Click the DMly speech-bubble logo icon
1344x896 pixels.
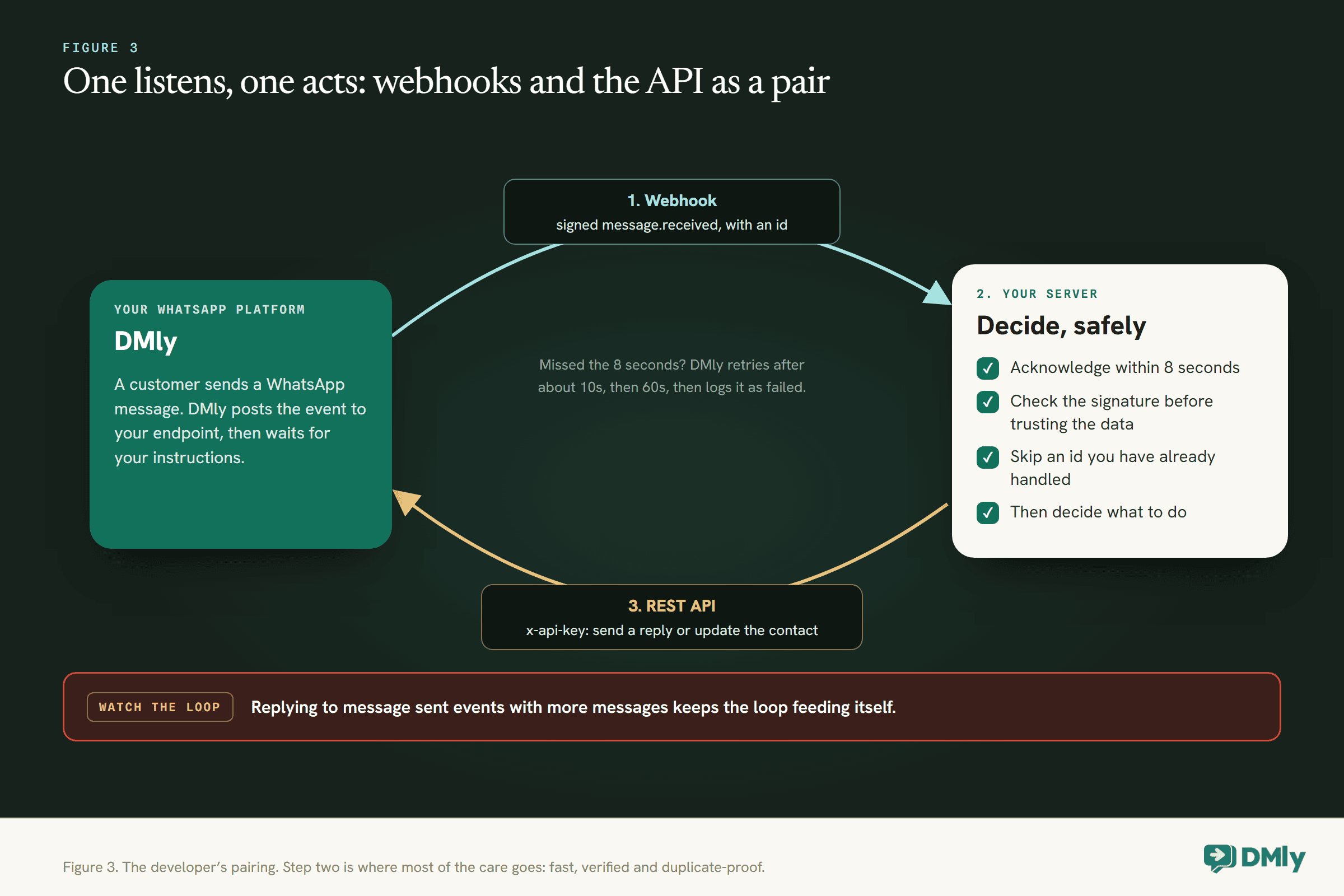[1220, 858]
